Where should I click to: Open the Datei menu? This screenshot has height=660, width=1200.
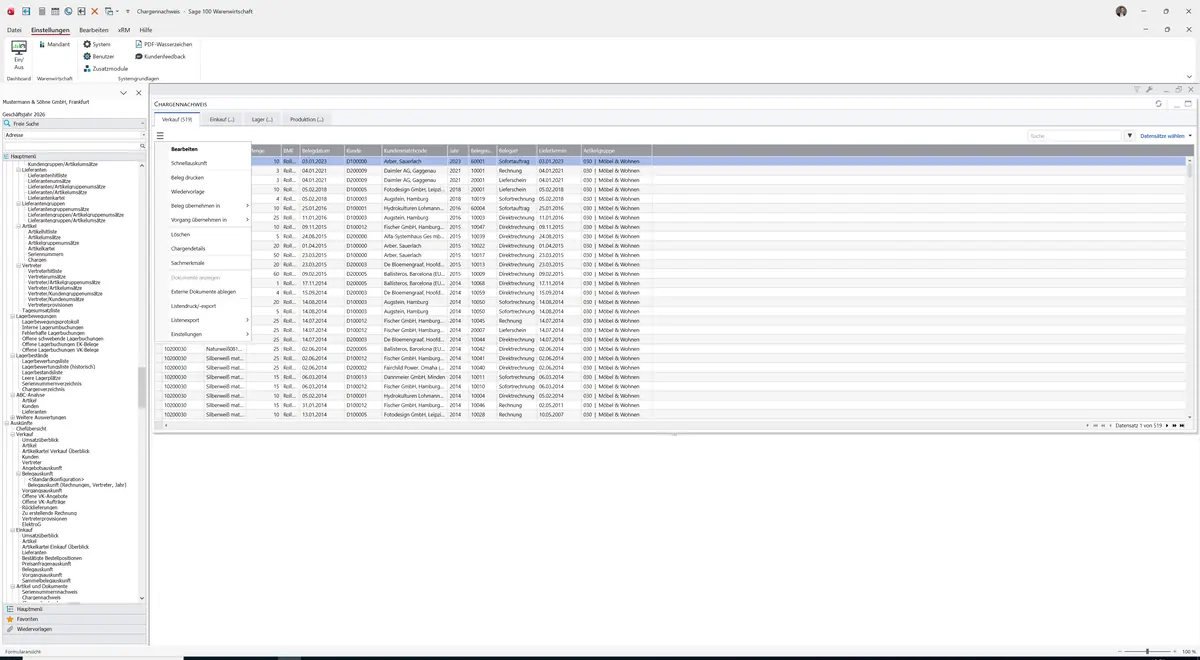[14, 30]
